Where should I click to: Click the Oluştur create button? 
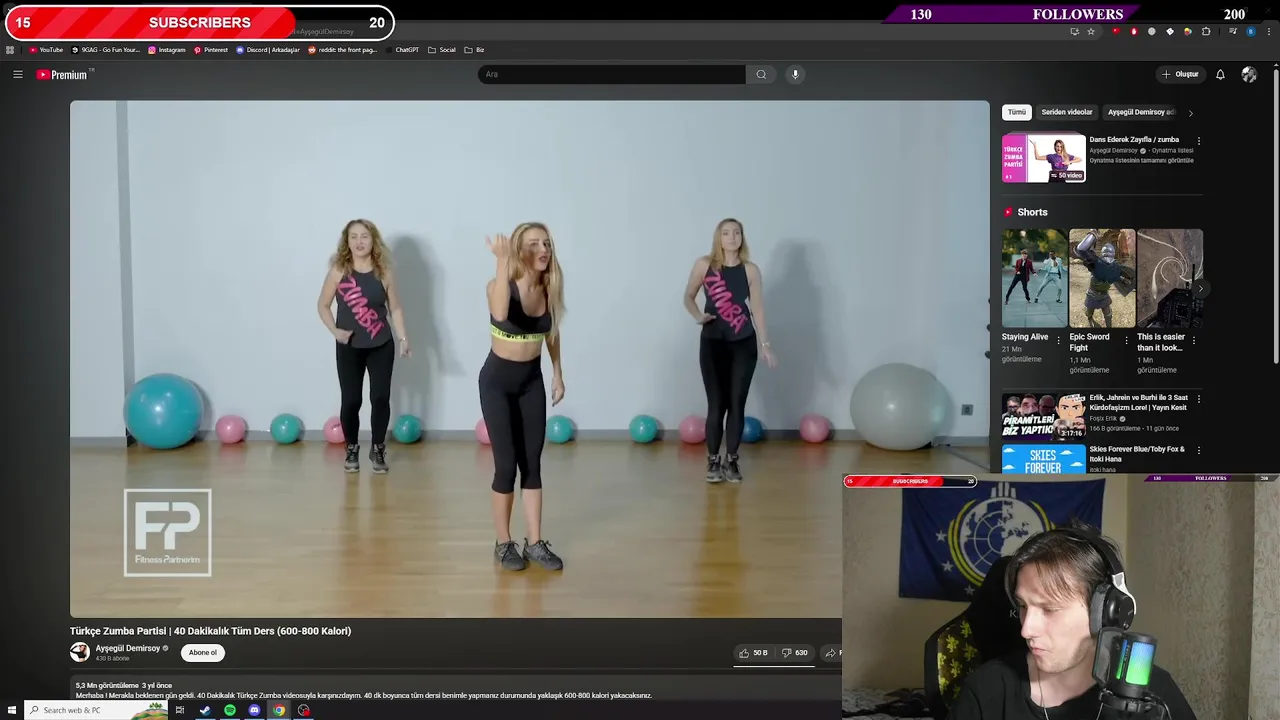(x=1181, y=74)
